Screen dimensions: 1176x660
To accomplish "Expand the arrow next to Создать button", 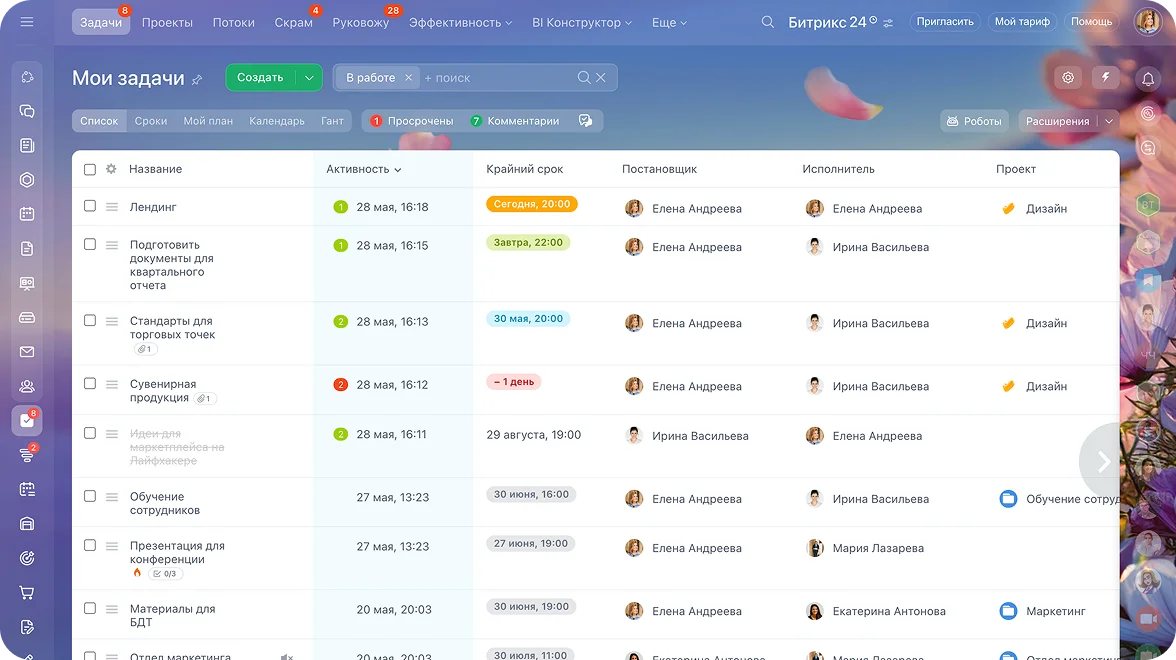I will [309, 78].
